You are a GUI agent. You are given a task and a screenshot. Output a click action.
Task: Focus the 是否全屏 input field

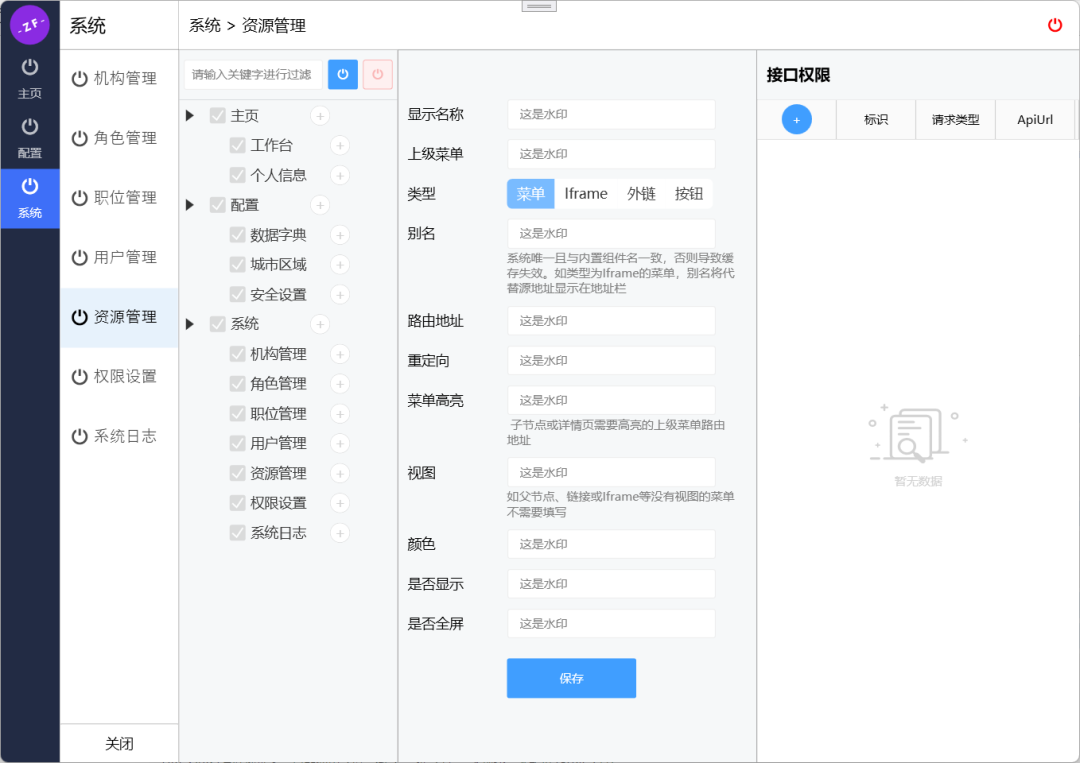click(x=611, y=624)
